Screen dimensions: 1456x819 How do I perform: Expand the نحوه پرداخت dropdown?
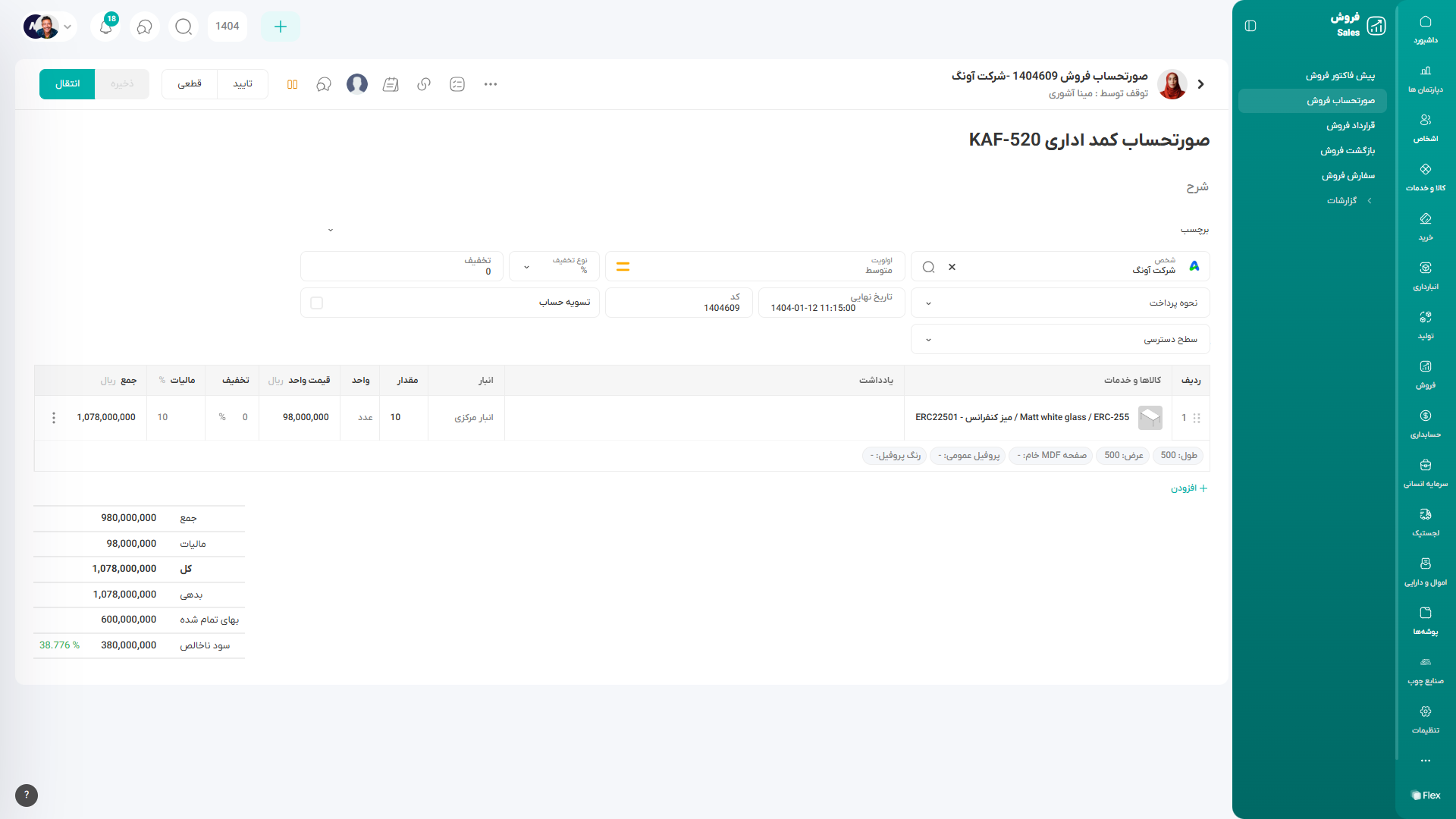[928, 303]
